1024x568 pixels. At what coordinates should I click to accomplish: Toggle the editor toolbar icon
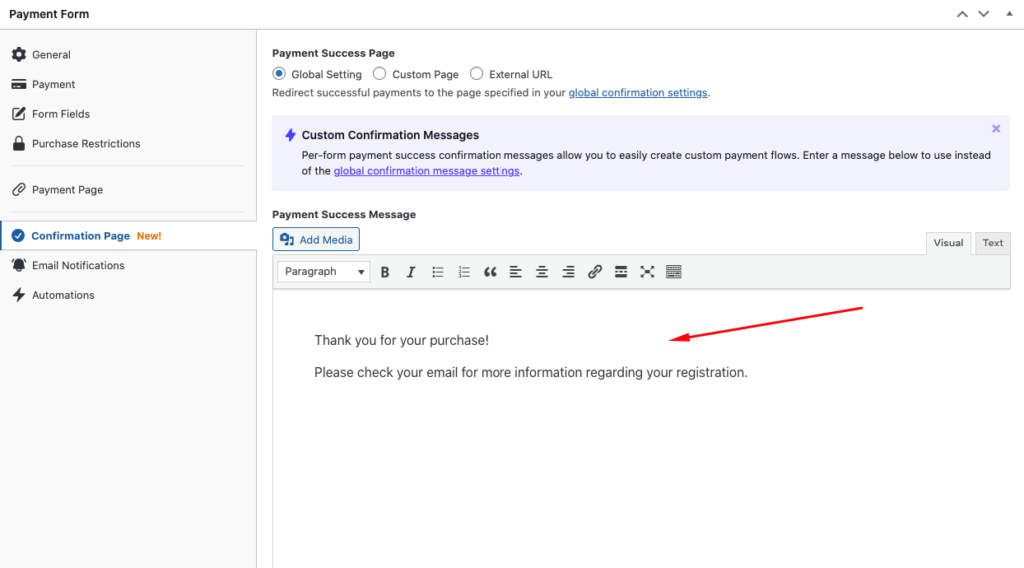pyautogui.click(x=673, y=272)
